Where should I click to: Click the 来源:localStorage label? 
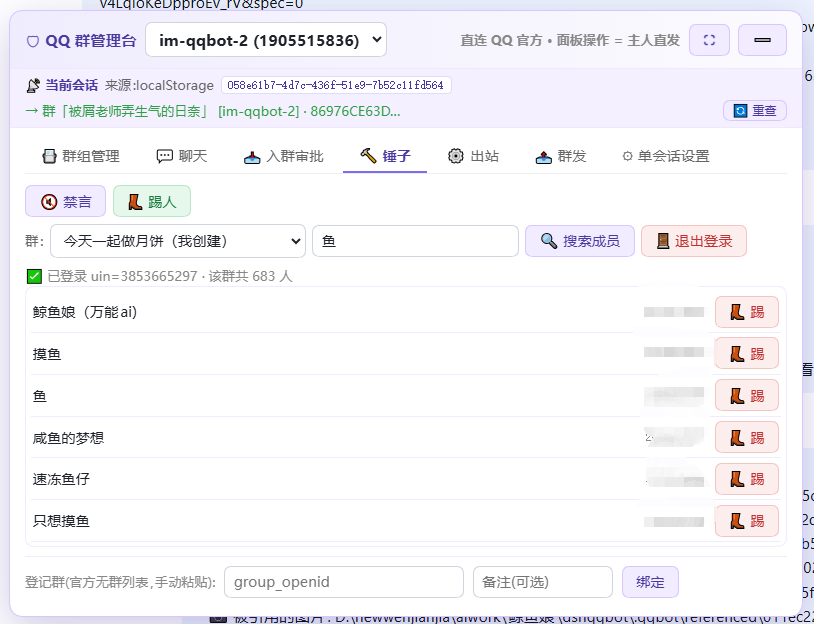pyautogui.click(x=159, y=85)
